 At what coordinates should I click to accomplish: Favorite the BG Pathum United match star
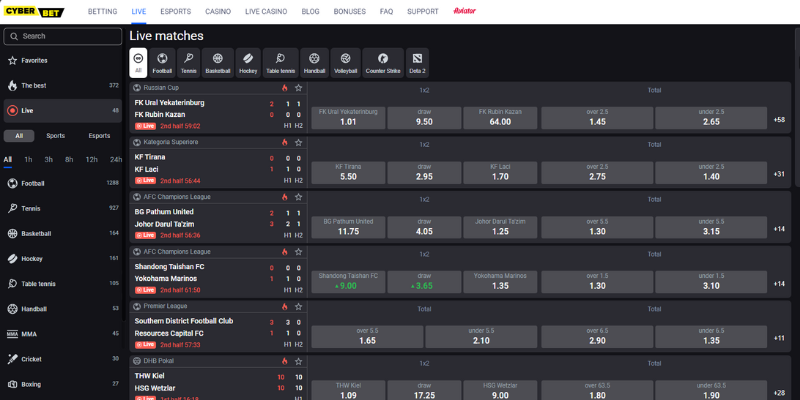click(298, 197)
